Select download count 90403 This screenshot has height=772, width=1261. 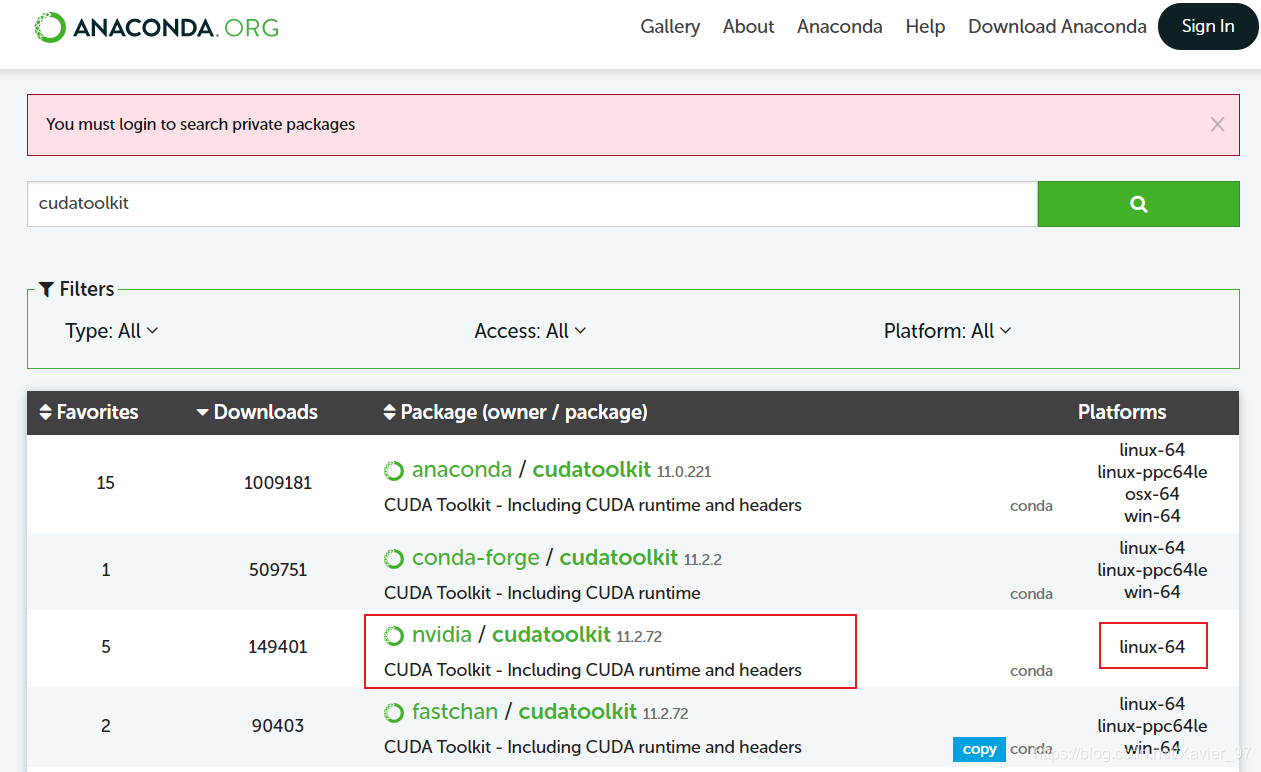[x=278, y=725]
